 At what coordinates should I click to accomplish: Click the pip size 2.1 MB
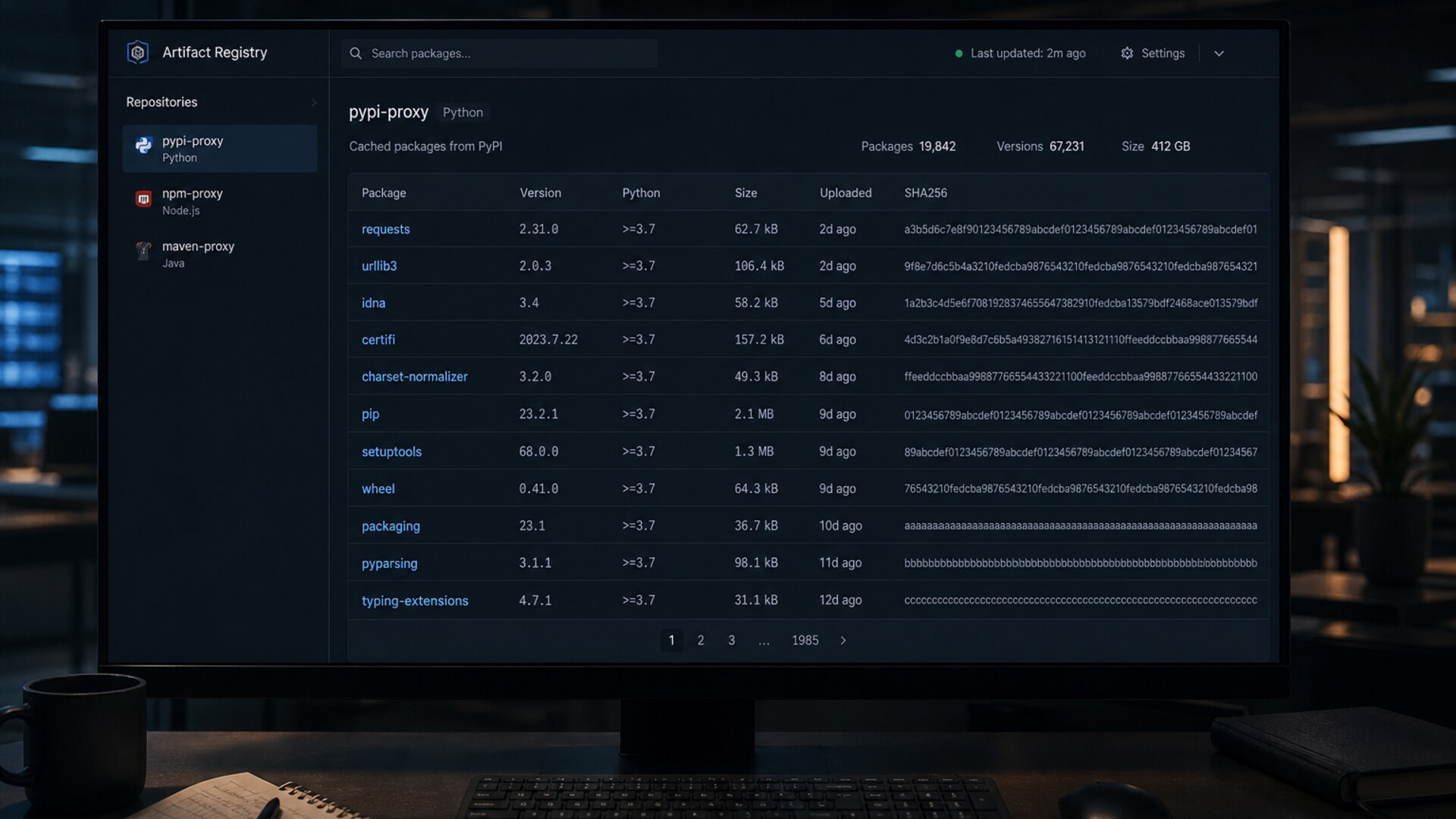pos(754,414)
